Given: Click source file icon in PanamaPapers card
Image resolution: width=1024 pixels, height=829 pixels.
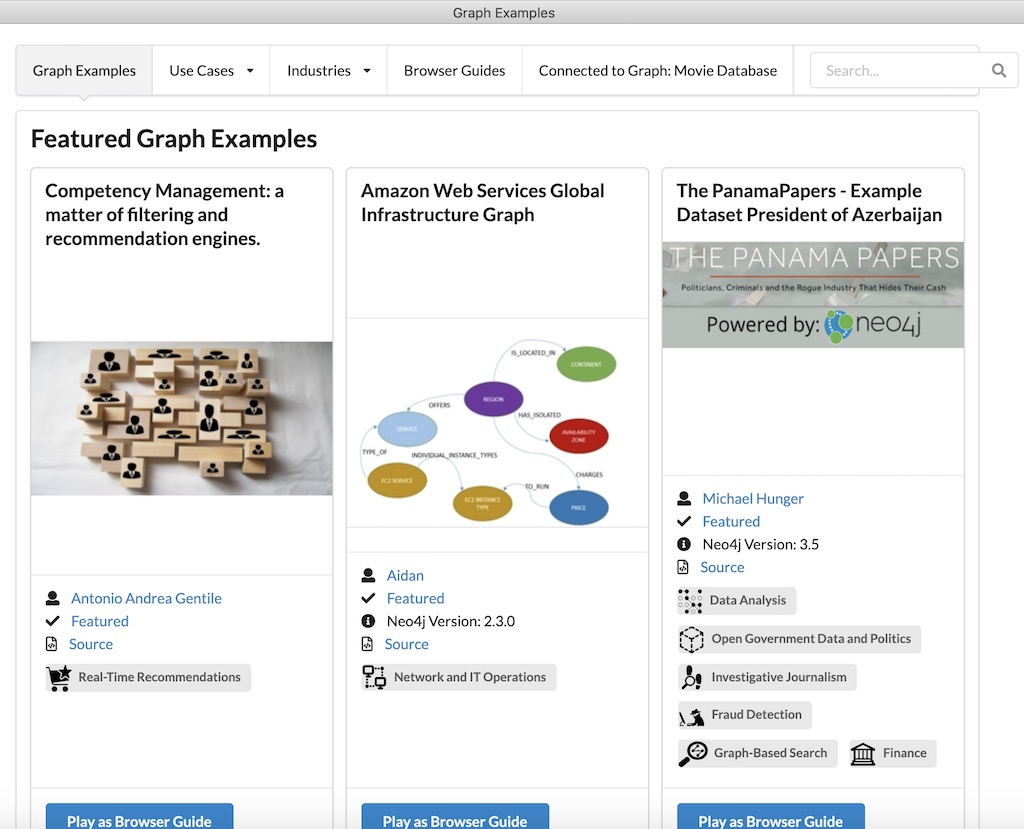Looking at the screenshot, I should pos(682,567).
